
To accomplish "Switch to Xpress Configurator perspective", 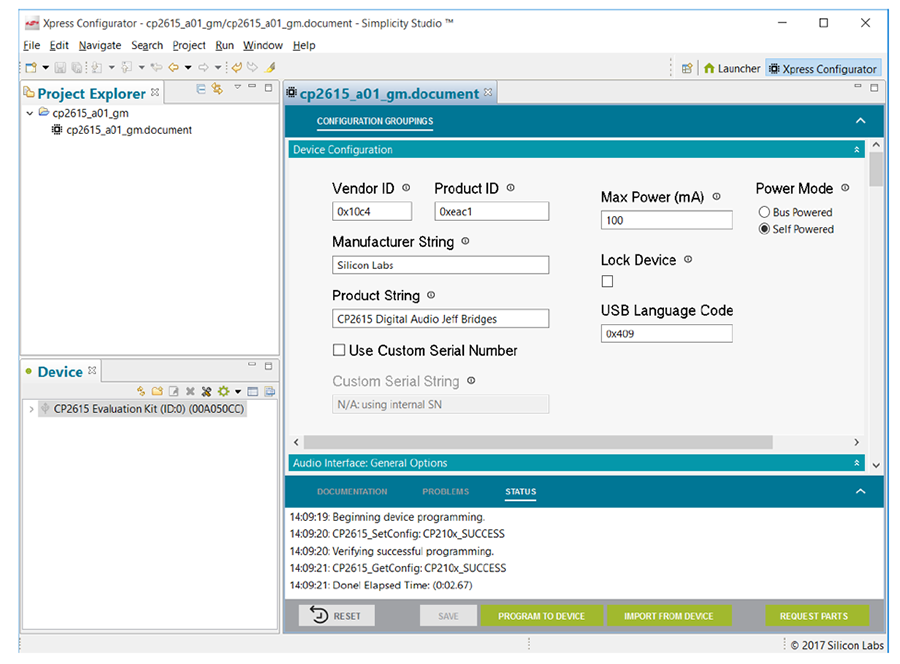I will click(823, 68).
